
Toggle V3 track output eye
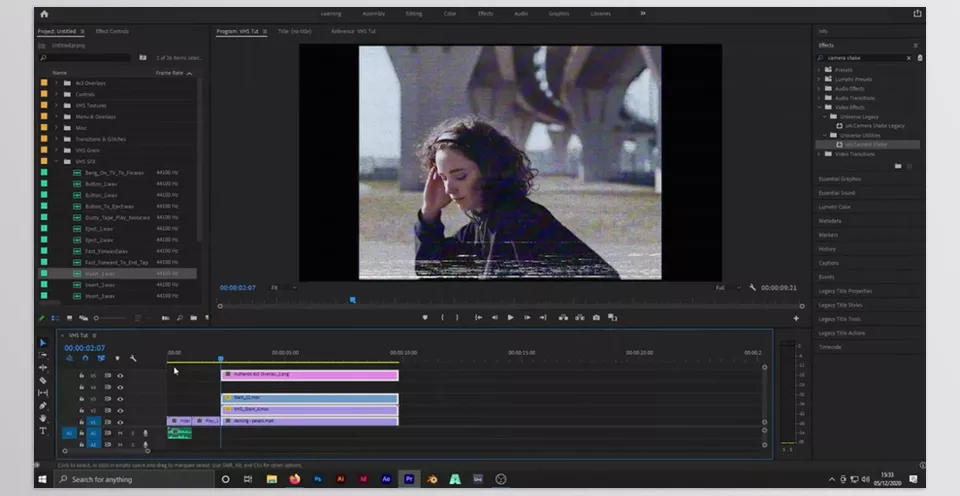[x=120, y=399]
